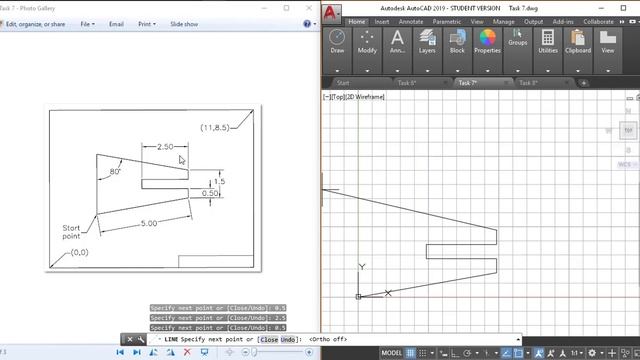Click the ViewCube TOP face
The width and height of the screenshot is (640, 360).
(628, 130)
